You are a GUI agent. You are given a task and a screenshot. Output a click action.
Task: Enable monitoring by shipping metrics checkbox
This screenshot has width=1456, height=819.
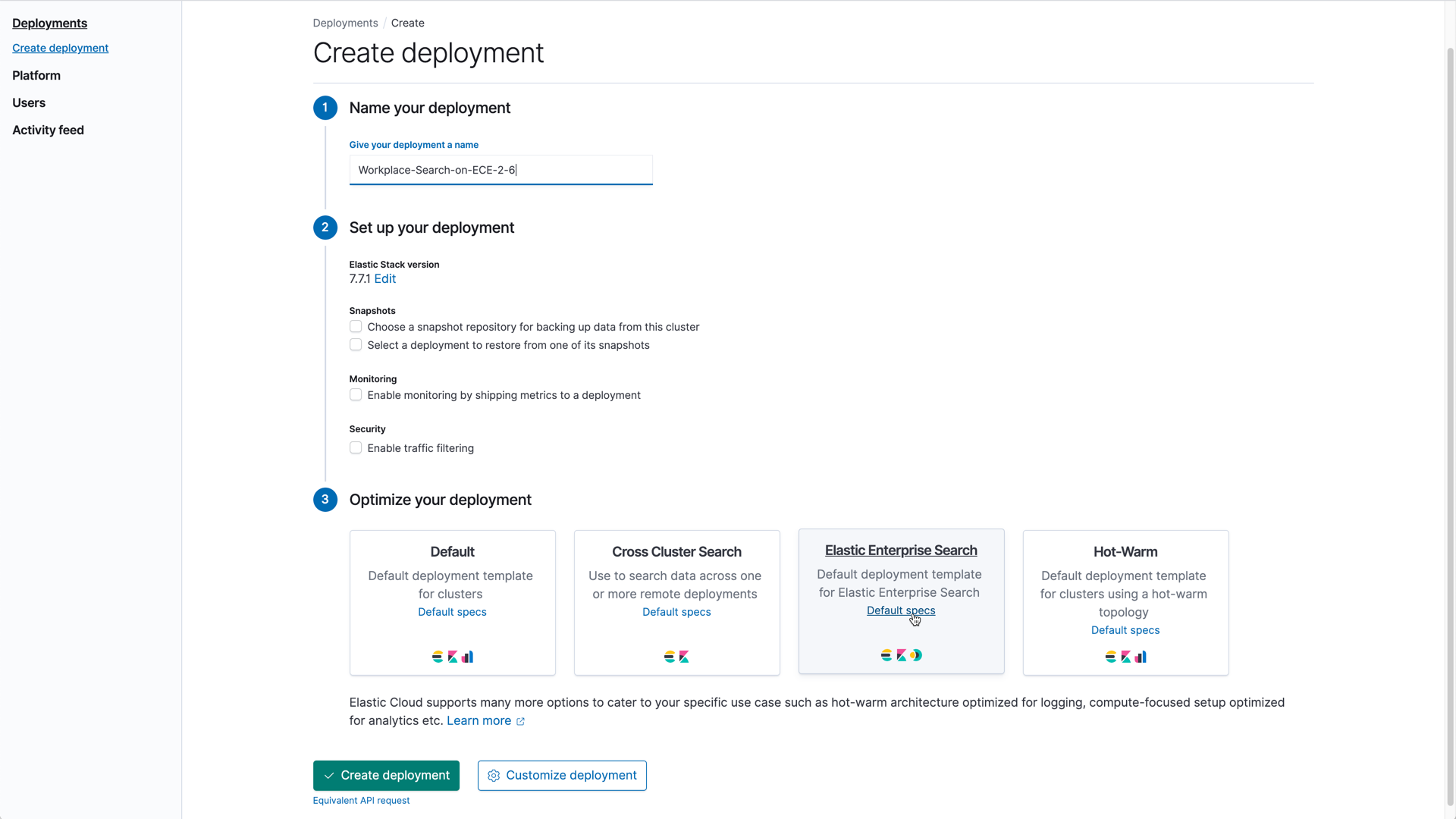tap(356, 395)
